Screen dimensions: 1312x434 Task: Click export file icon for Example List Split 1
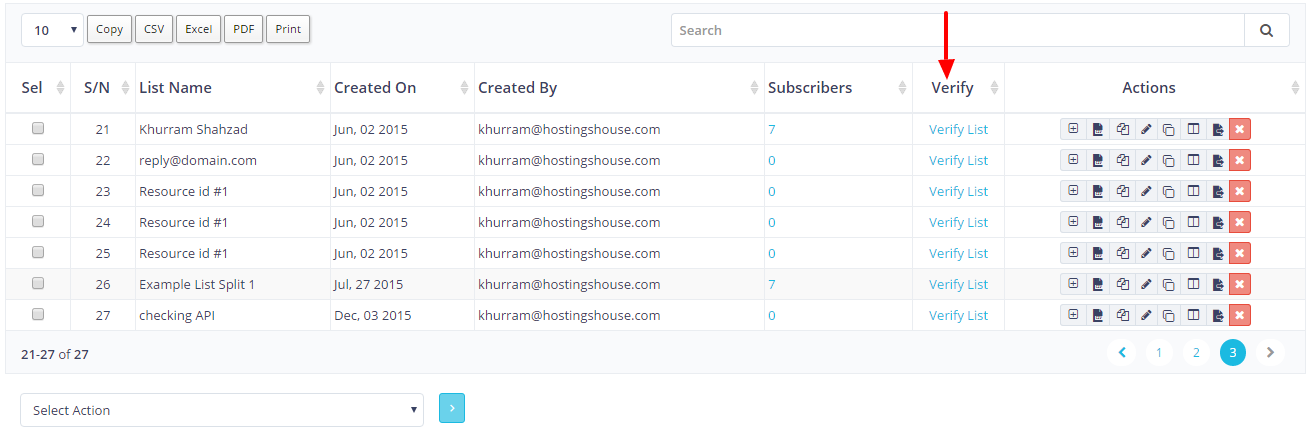pyautogui.click(x=1217, y=284)
